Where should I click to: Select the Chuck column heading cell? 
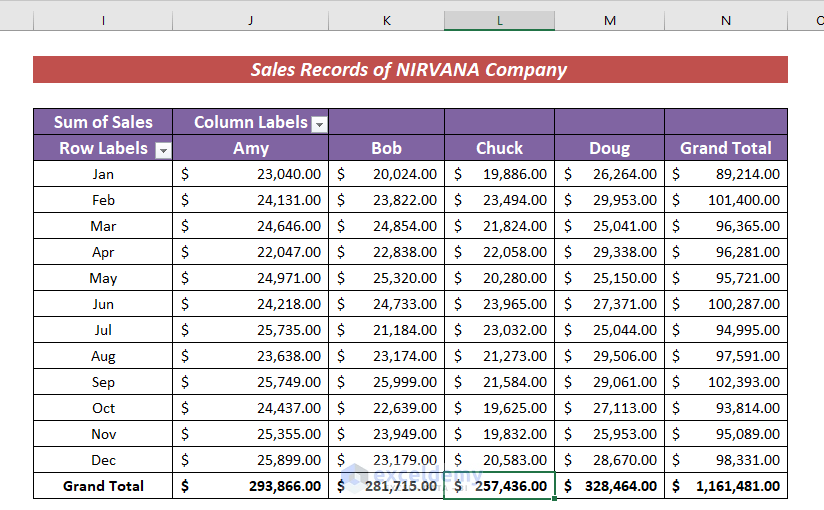(499, 148)
